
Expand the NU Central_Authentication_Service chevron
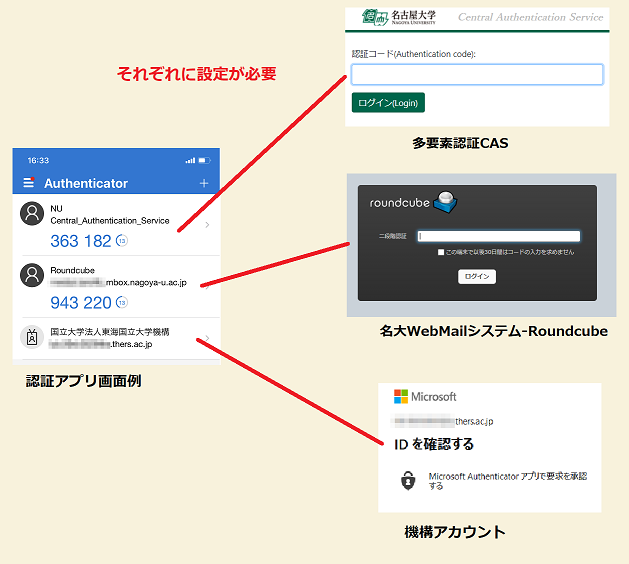tap(207, 225)
